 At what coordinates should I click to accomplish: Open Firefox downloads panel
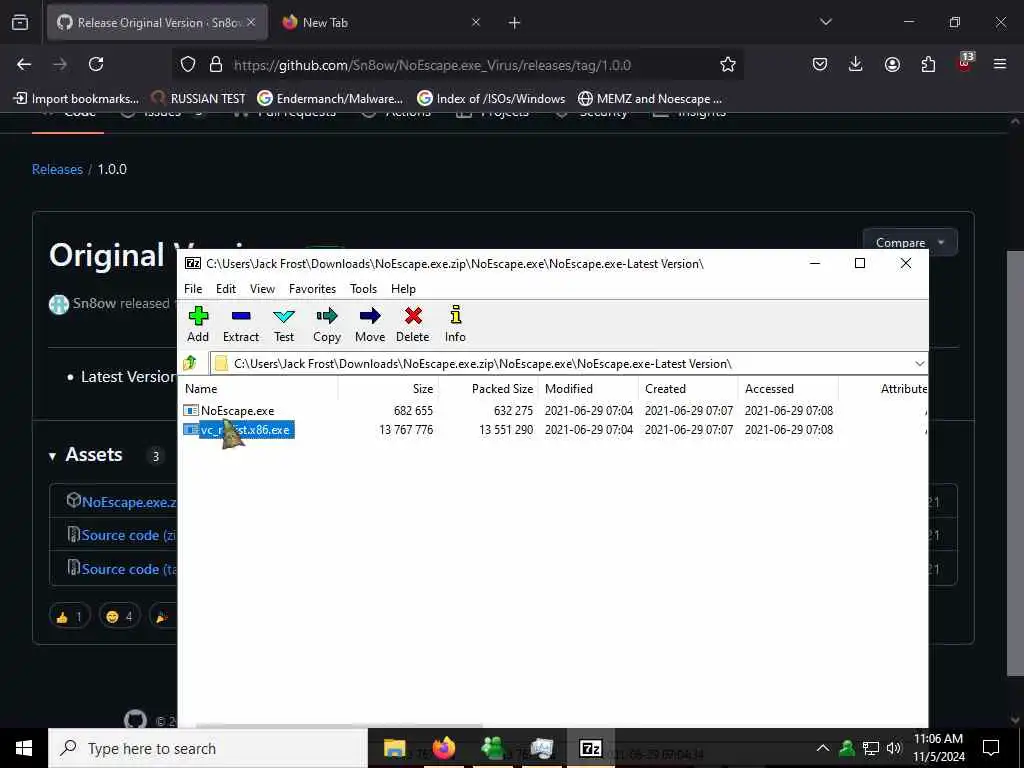point(856,64)
